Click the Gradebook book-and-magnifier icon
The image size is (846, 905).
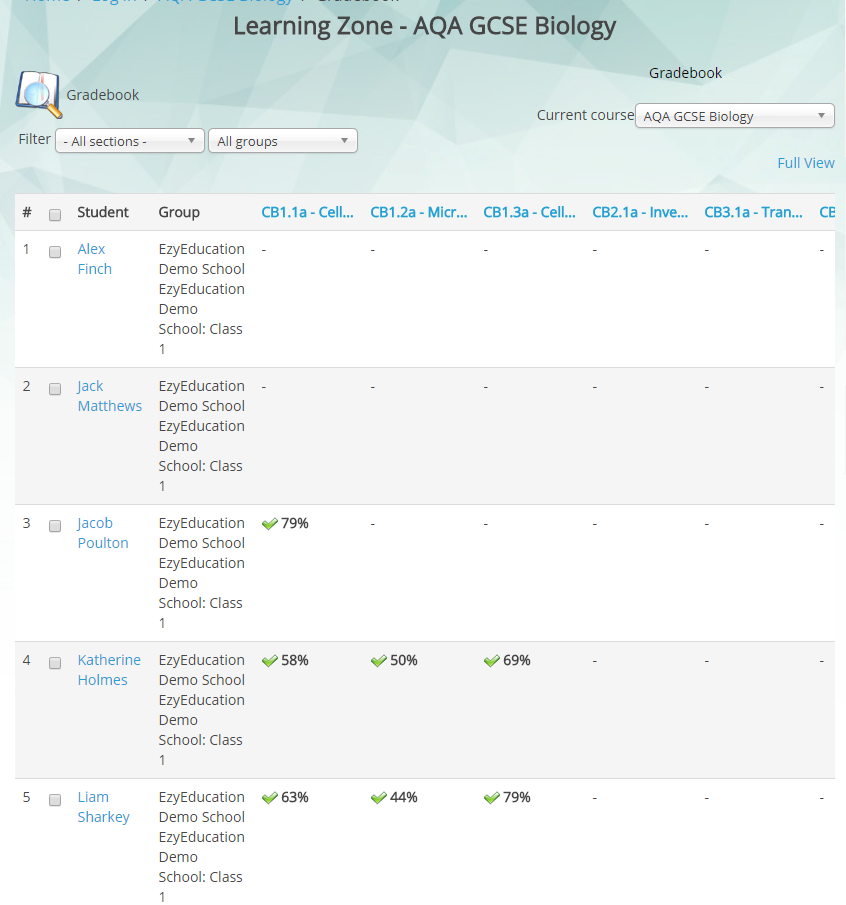click(x=39, y=94)
